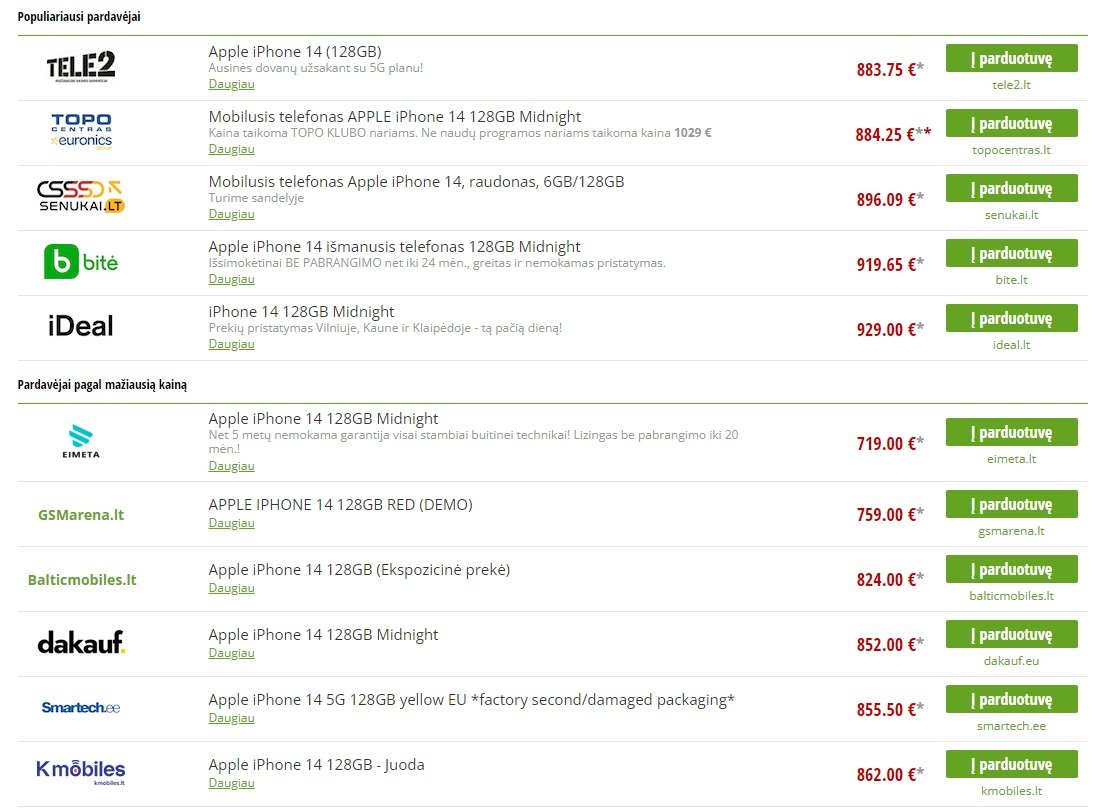Open the 'iPhone 14 128GB Midnight' iDeal title
The image size is (1104, 810).
pos(301,311)
